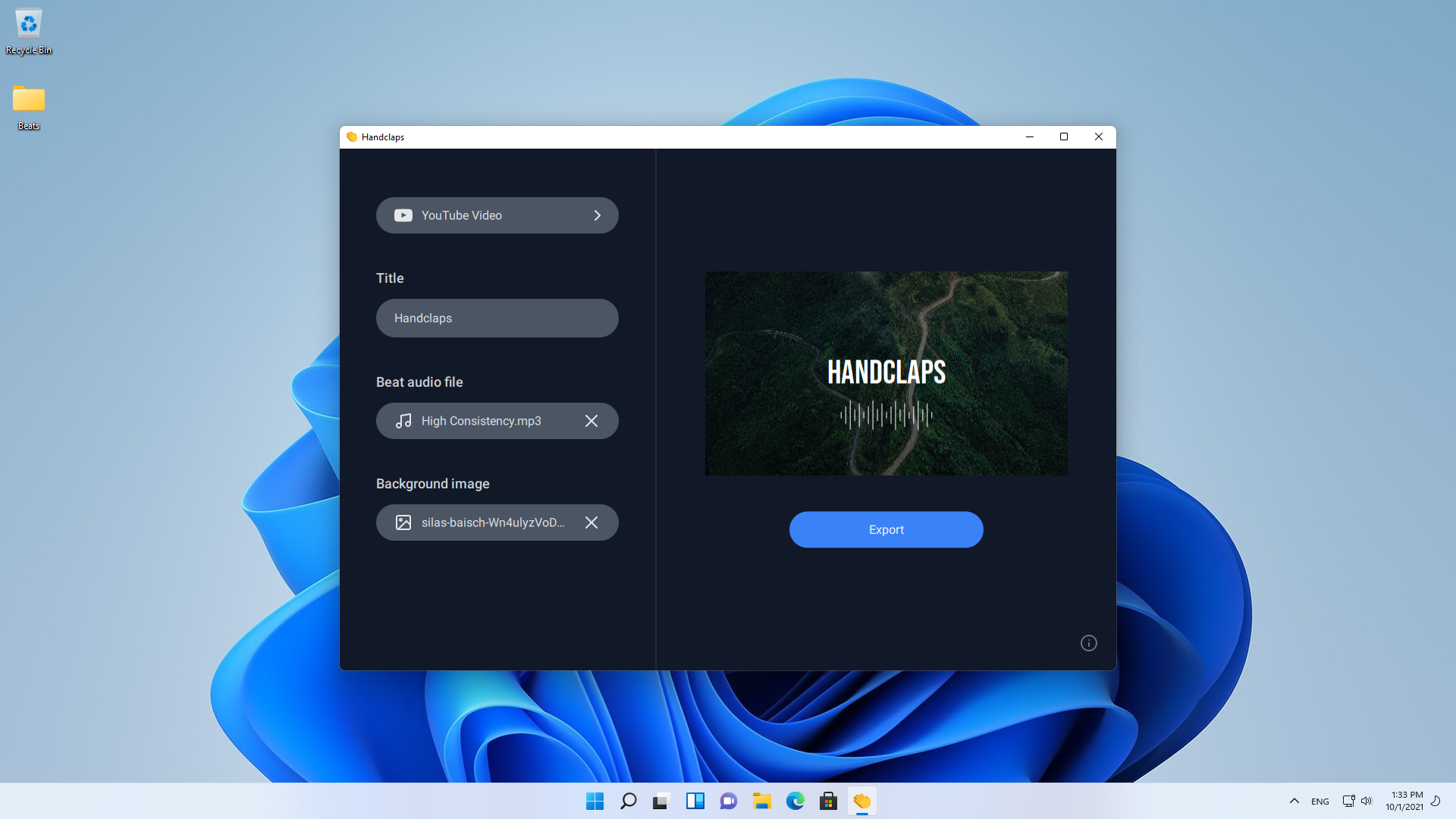The width and height of the screenshot is (1456, 819).
Task: Click the YouTube Video icon
Action: point(403,215)
